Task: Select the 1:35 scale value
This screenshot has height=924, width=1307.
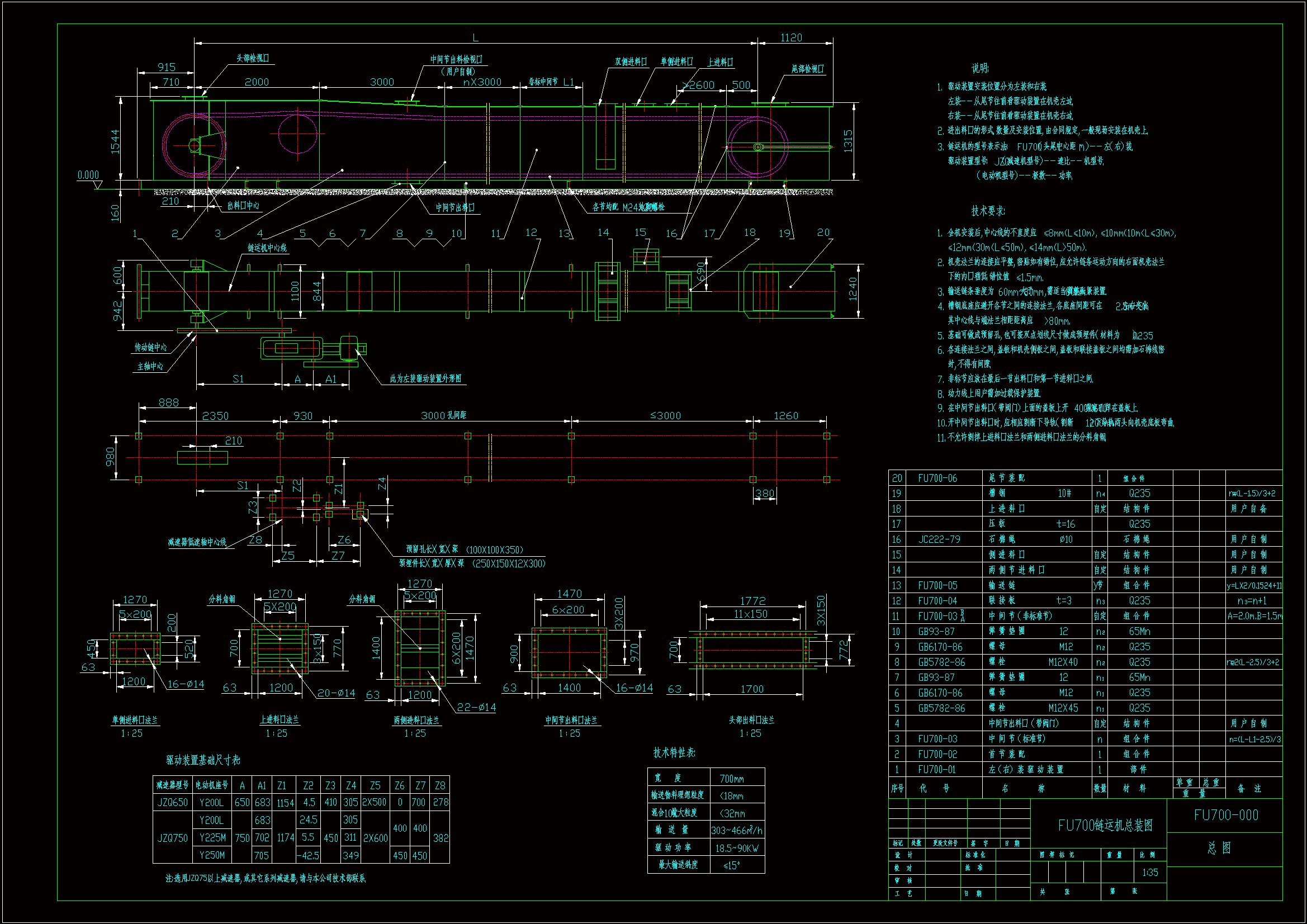Action: 1149,872
